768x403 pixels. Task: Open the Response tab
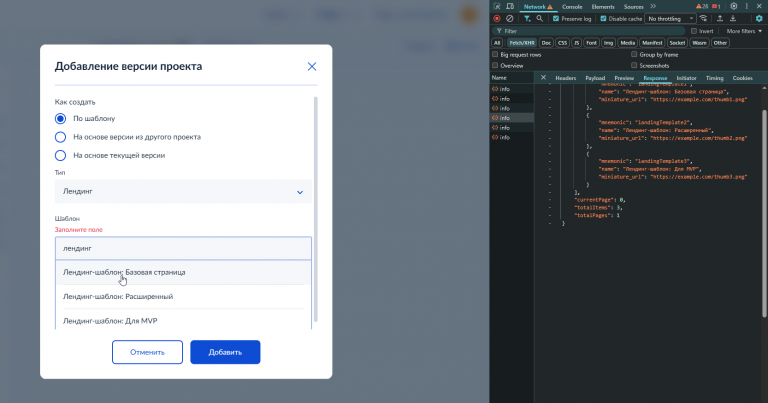pos(655,78)
